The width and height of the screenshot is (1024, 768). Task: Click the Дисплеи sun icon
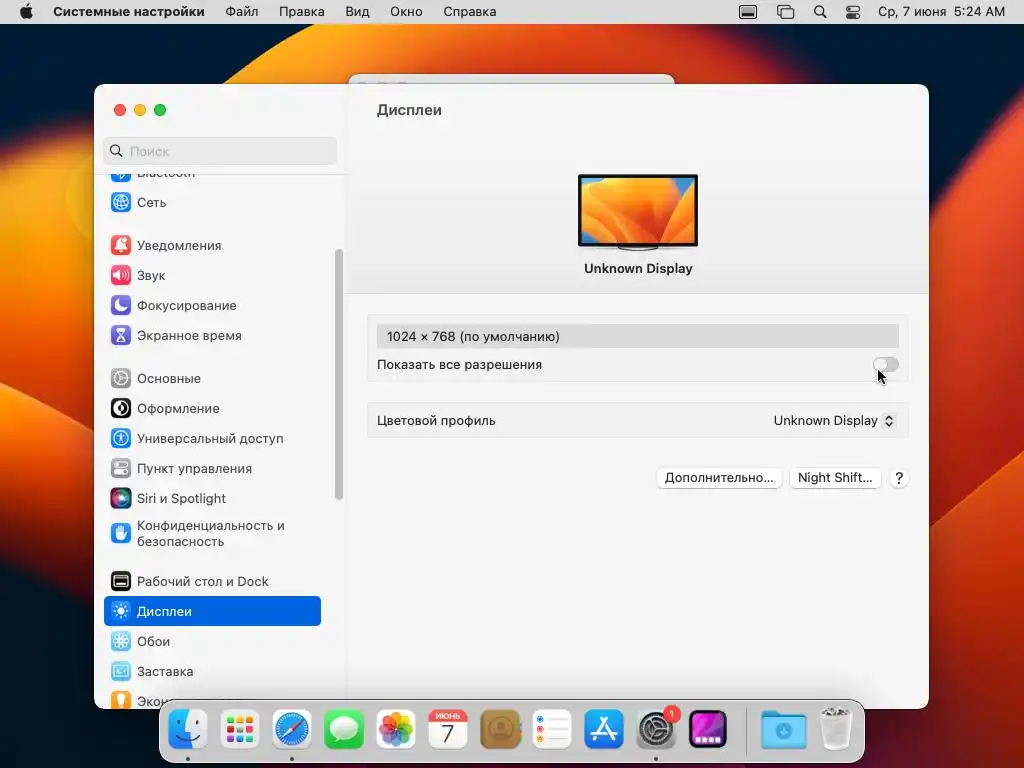click(121, 611)
